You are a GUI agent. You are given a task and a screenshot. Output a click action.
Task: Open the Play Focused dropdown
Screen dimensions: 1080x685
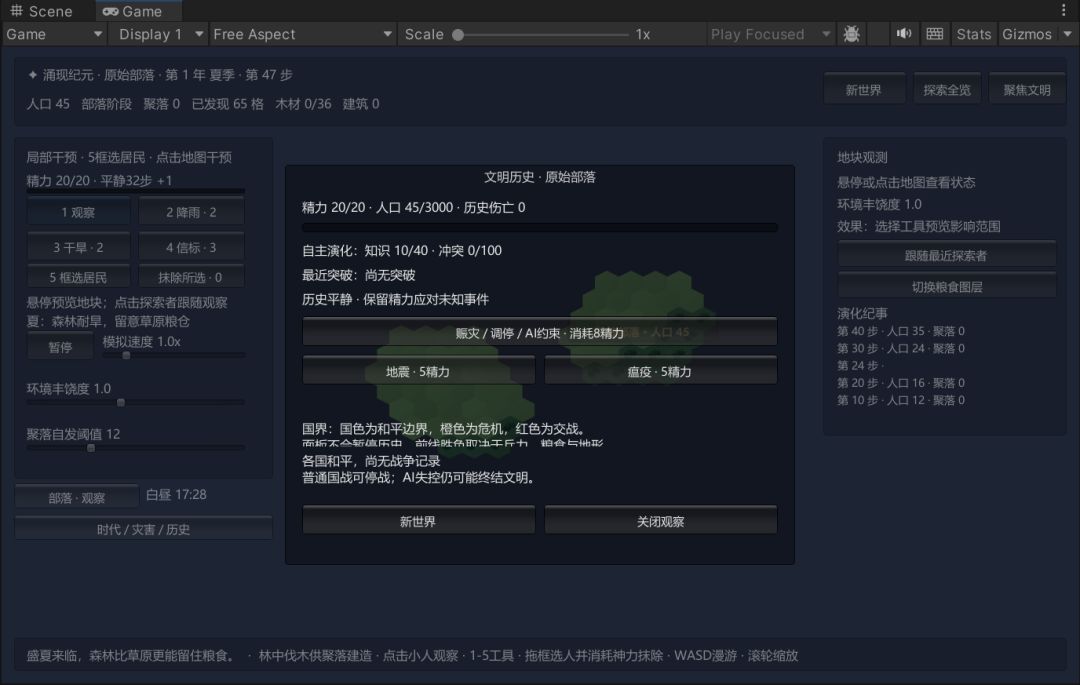pyautogui.click(x=771, y=34)
